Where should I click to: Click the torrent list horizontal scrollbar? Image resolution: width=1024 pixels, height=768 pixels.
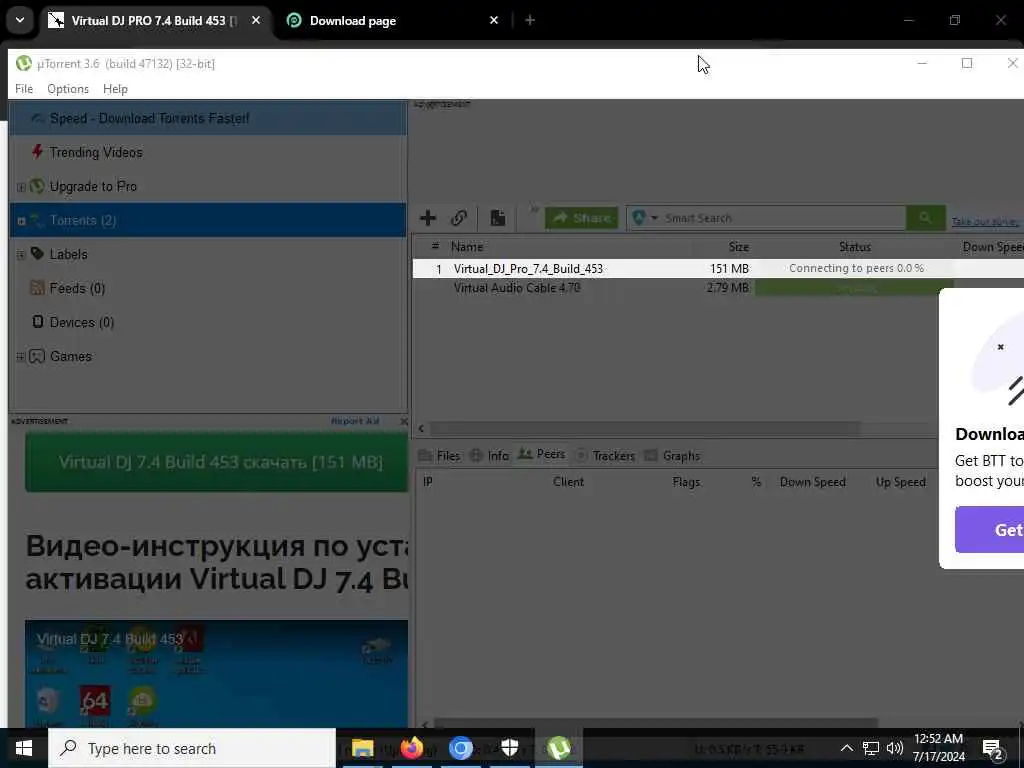645,428
